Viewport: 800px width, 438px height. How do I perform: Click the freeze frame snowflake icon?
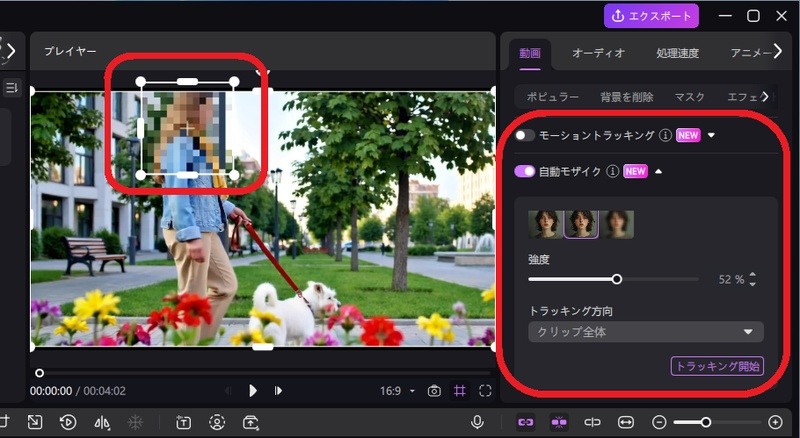pyautogui.click(x=135, y=422)
